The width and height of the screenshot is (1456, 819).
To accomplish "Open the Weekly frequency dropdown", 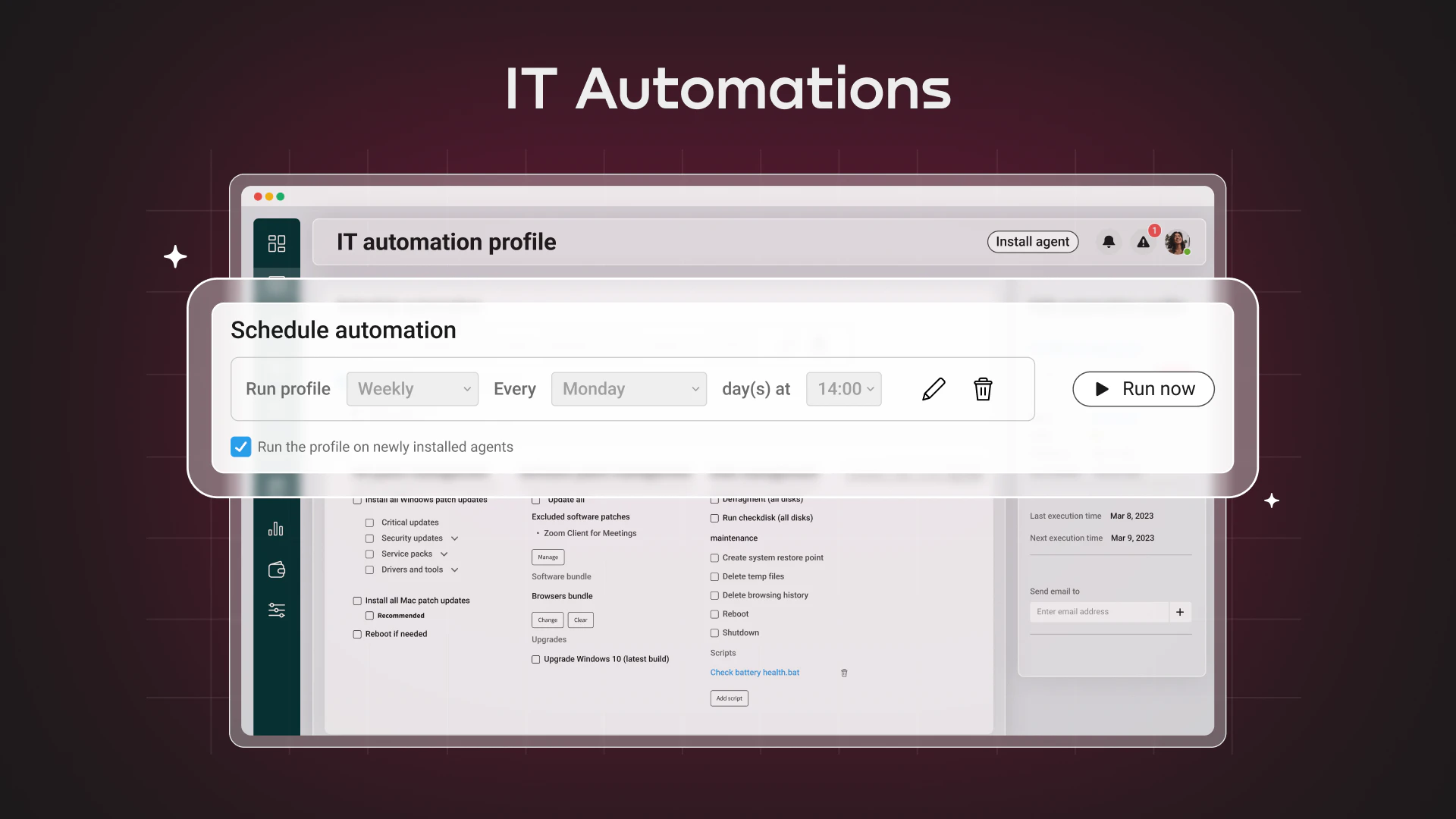I will 412,388.
